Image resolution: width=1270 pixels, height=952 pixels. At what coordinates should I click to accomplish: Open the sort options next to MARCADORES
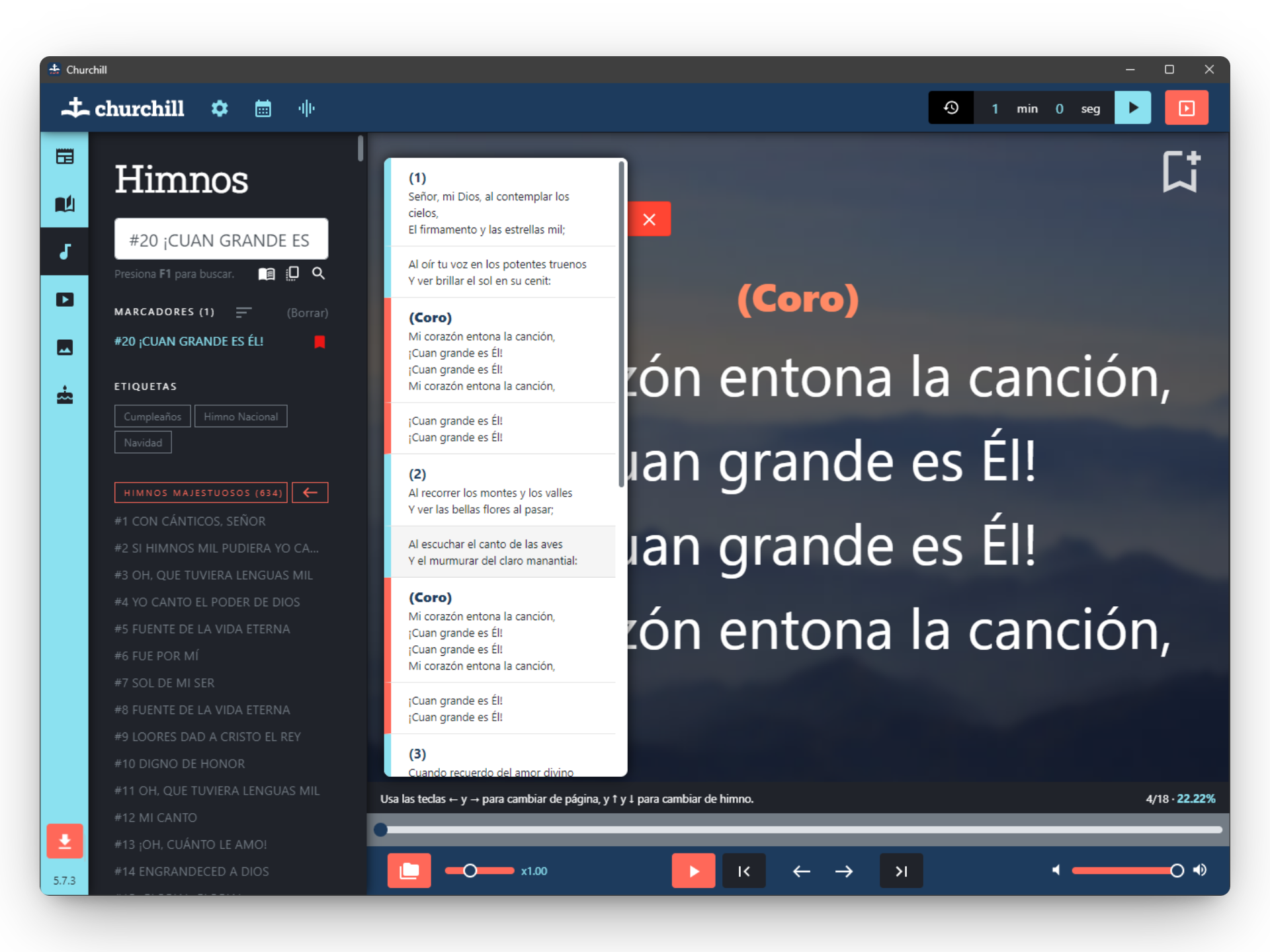click(x=243, y=312)
